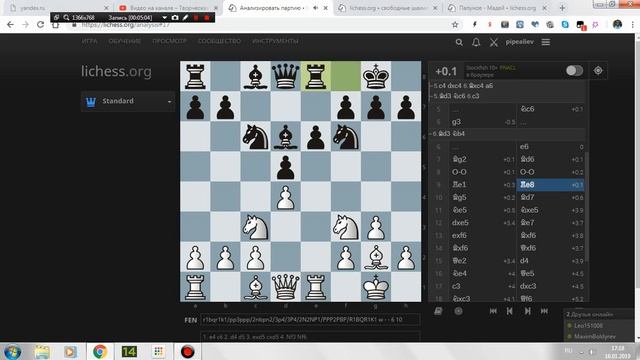The width and height of the screenshot is (640, 360).
Task: Open friend MaxemBoldyrev
Action: pos(595,337)
